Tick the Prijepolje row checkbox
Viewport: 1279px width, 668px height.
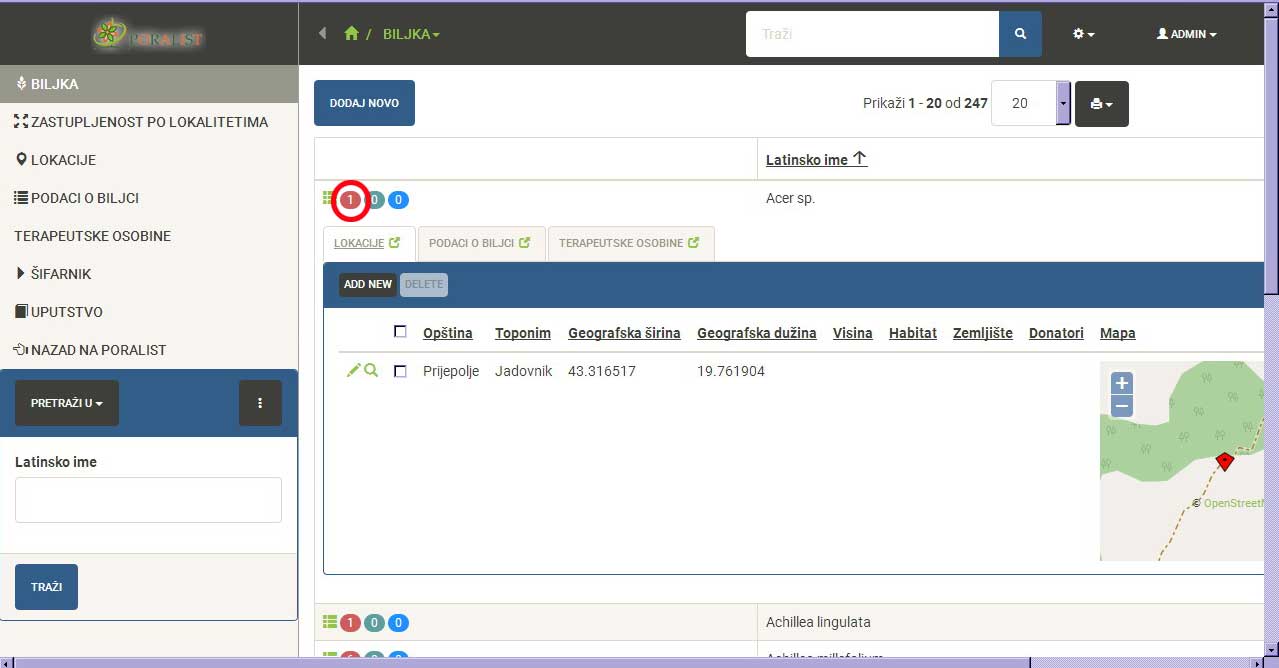401,371
